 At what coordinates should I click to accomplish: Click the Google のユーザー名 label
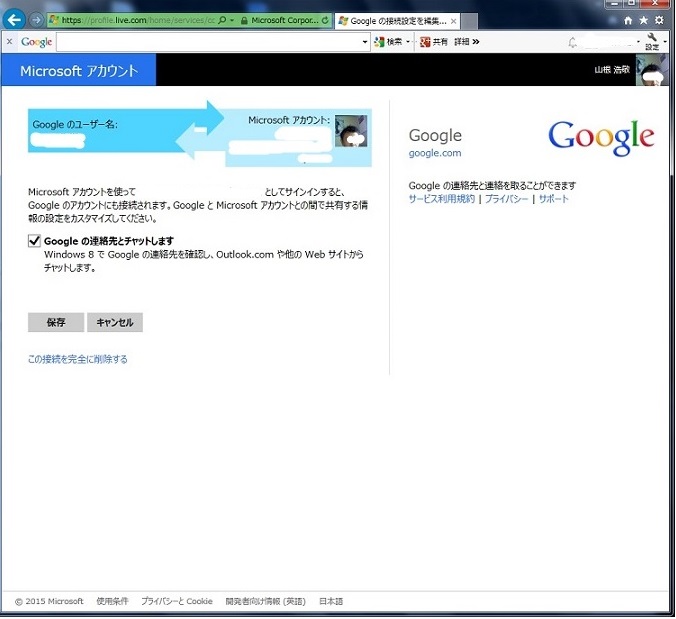[x=75, y=125]
